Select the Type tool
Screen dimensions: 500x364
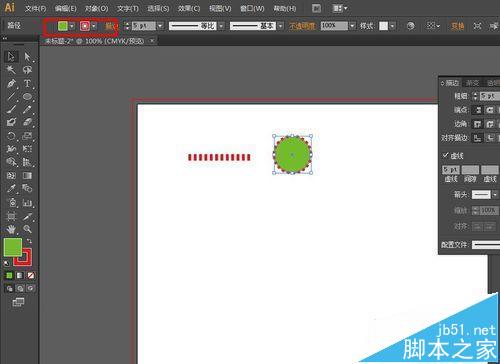pyautogui.click(x=27, y=83)
